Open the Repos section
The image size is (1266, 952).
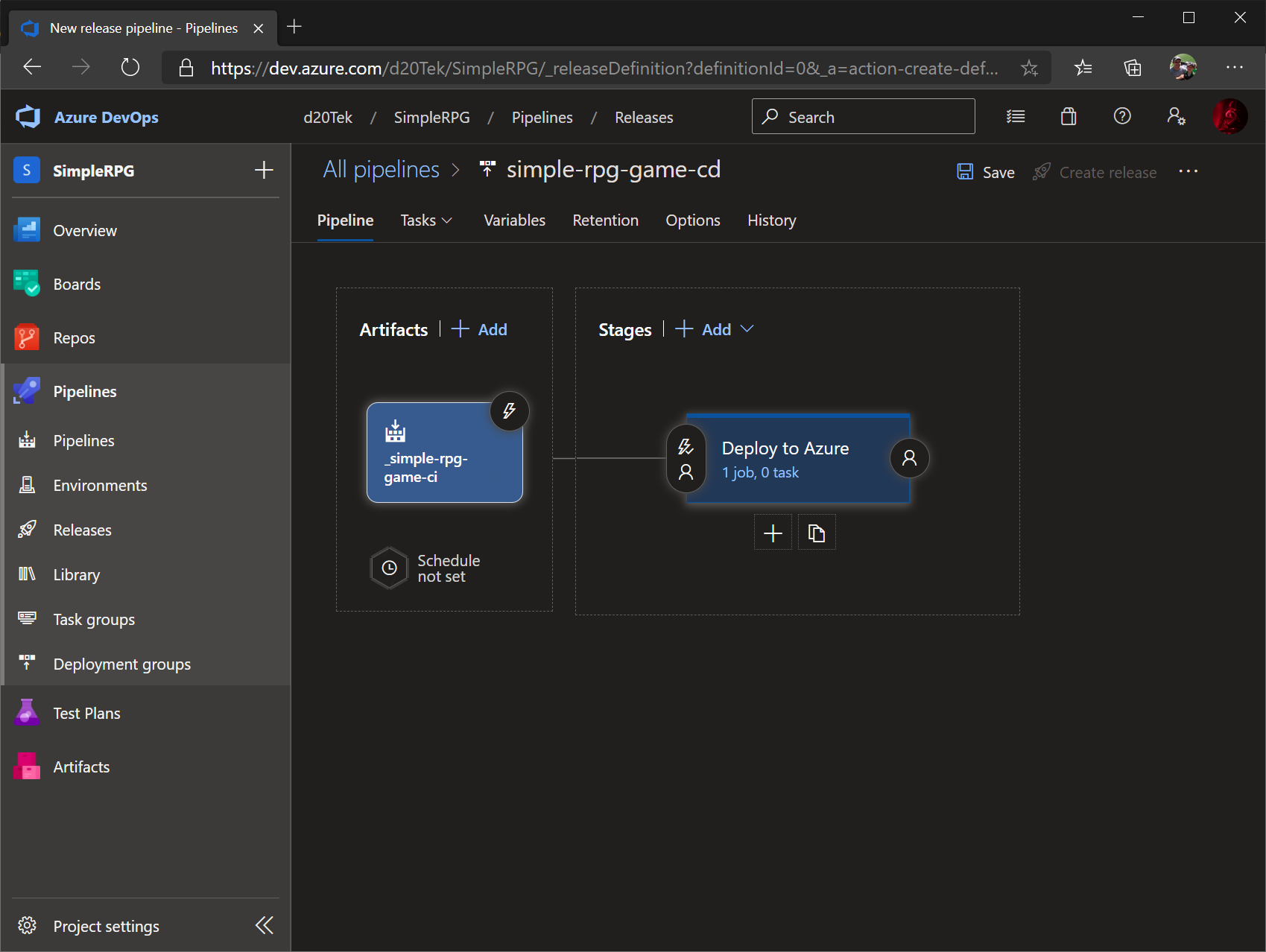[74, 337]
